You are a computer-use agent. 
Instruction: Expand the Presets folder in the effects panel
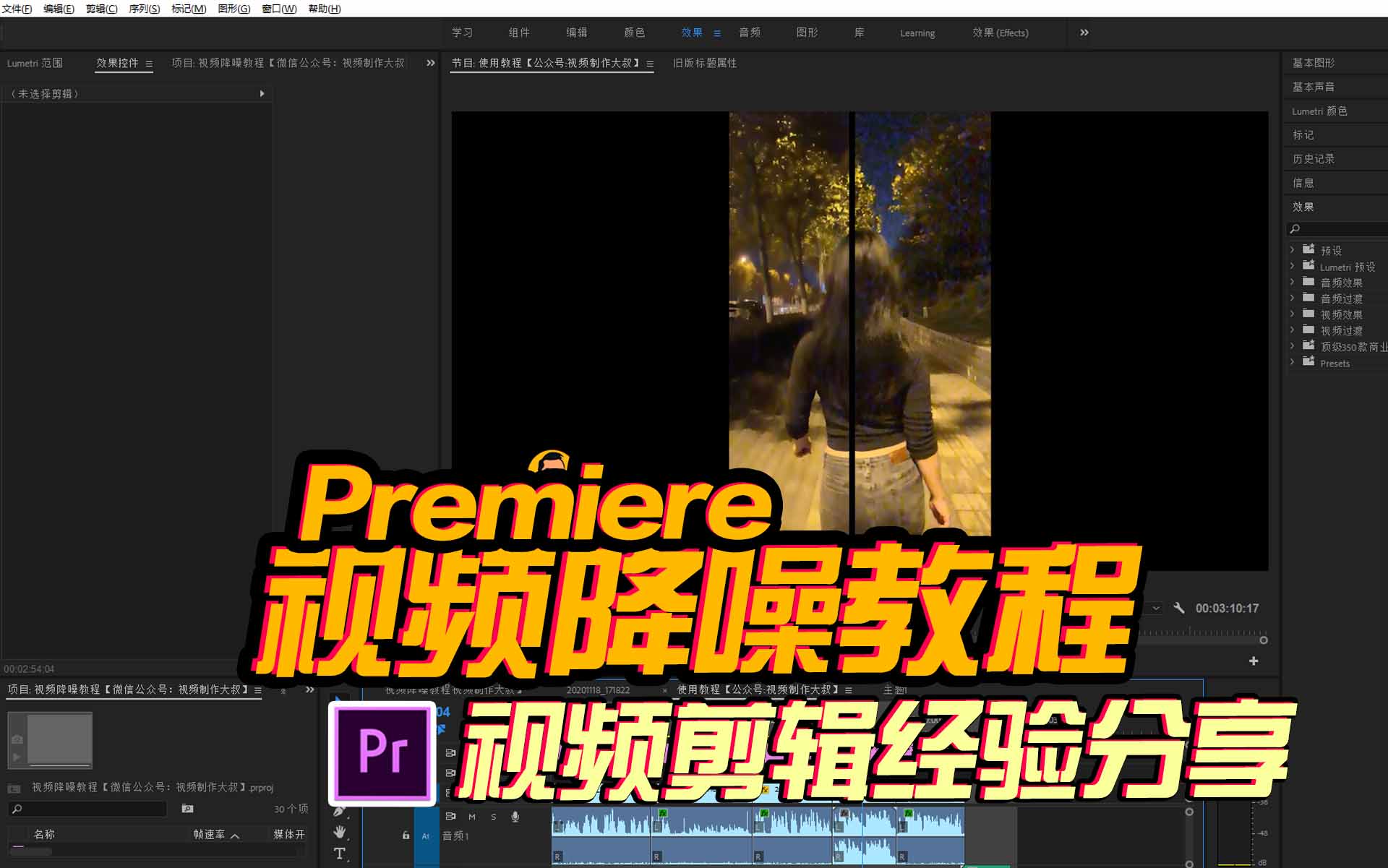tap(1293, 362)
